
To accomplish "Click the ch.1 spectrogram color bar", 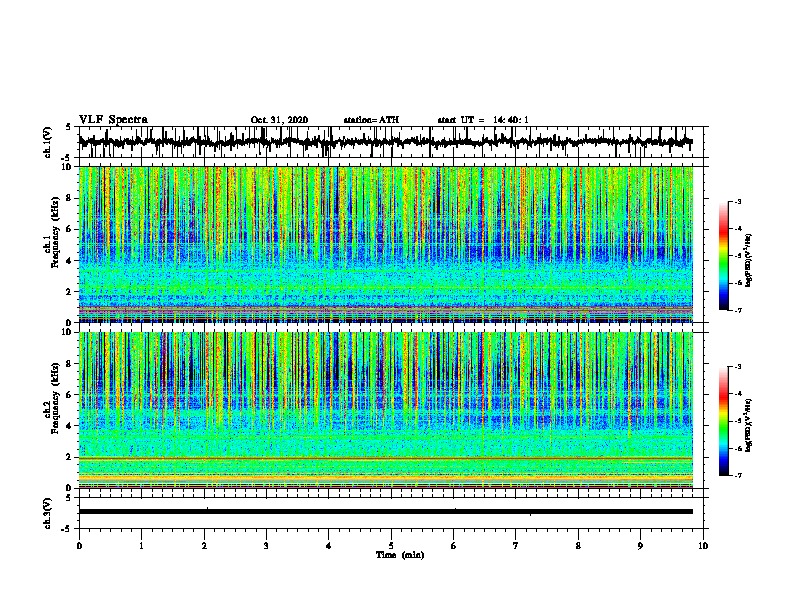I will click(x=724, y=256).
